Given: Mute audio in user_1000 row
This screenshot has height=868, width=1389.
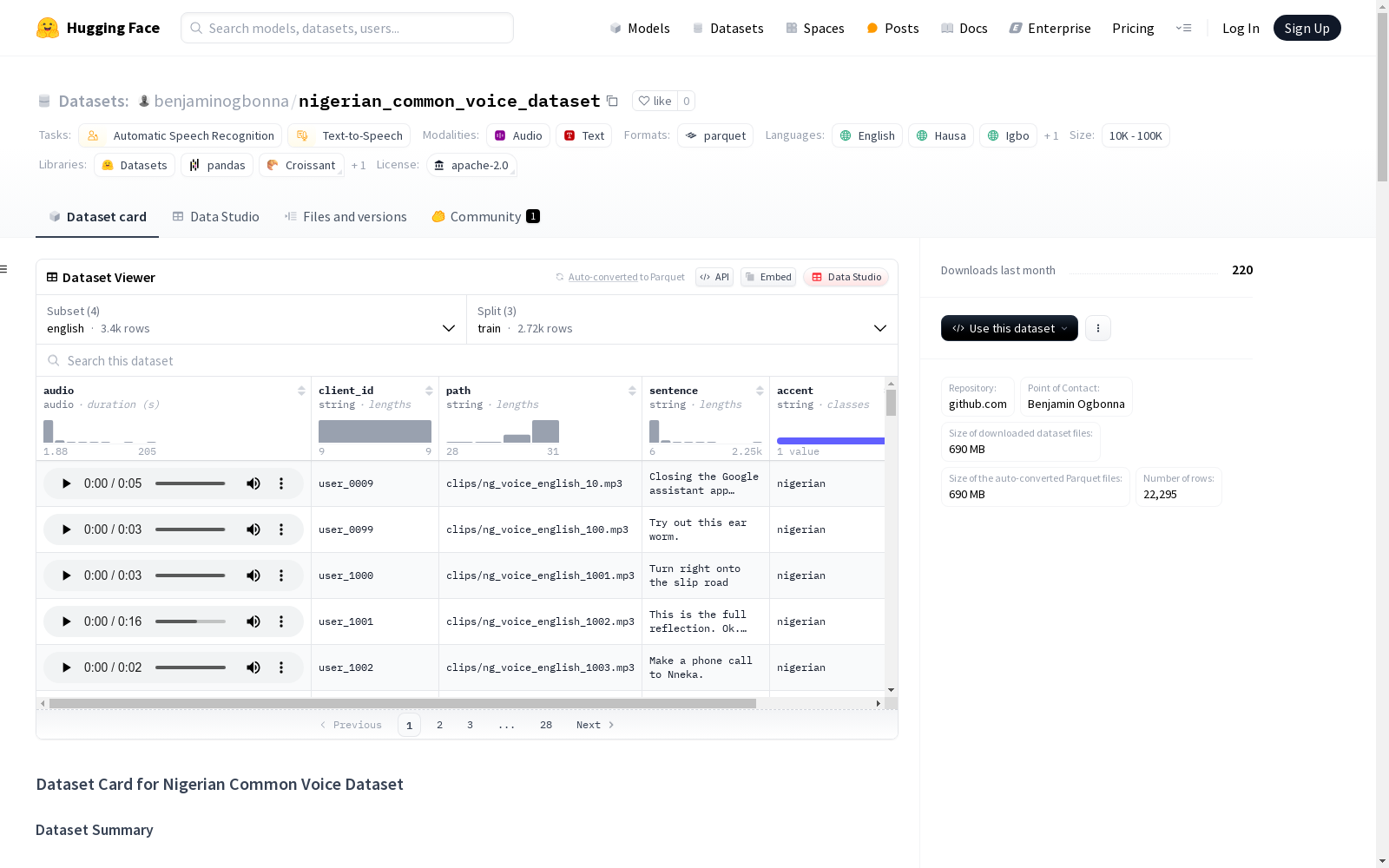Looking at the screenshot, I should 253,575.
